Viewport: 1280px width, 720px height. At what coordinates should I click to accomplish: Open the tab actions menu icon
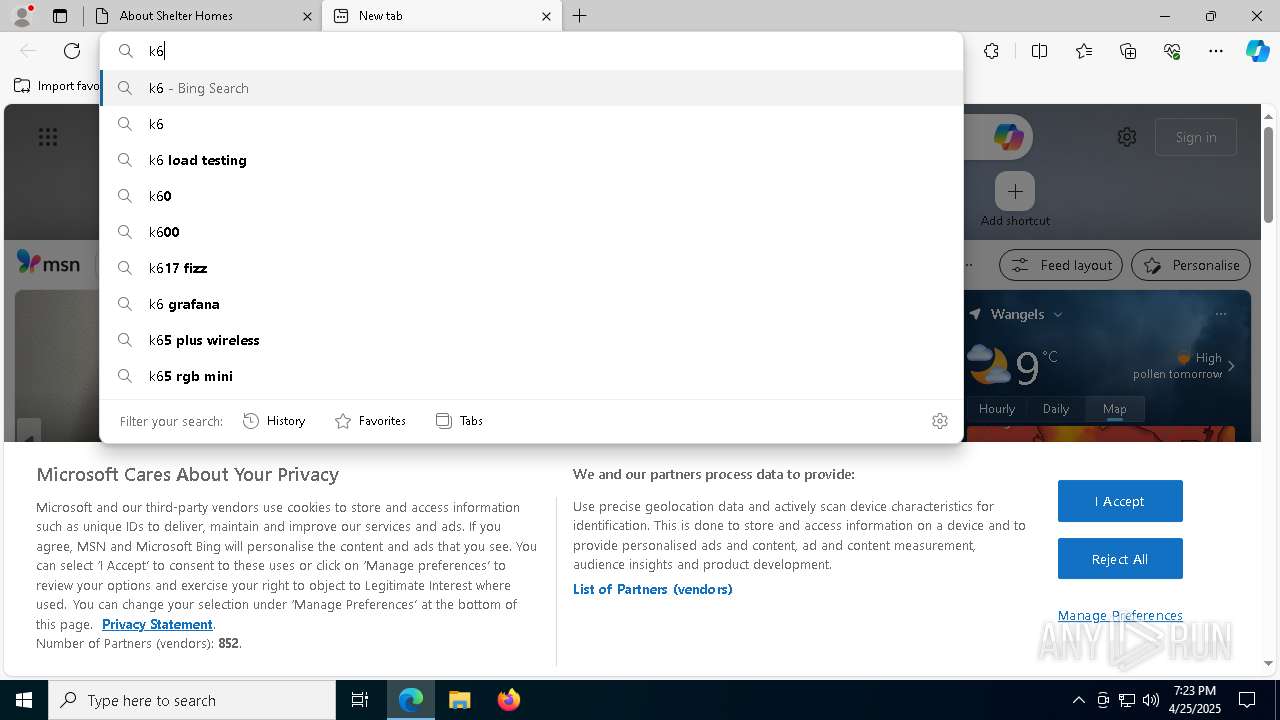[60, 16]
